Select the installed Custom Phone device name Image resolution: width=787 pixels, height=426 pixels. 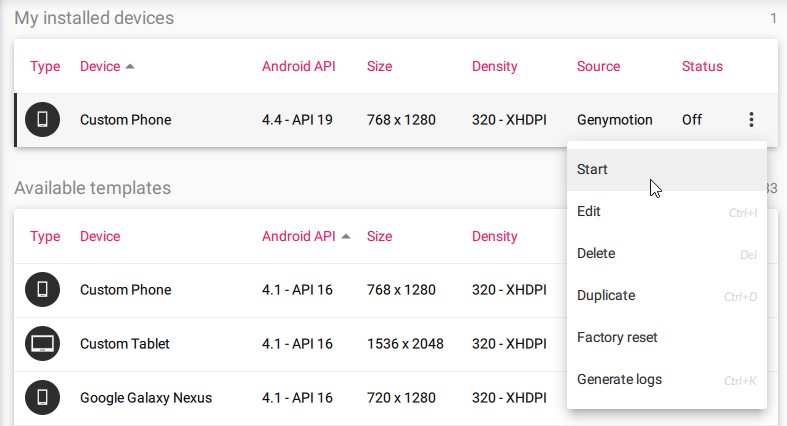[x=125, y=120]
